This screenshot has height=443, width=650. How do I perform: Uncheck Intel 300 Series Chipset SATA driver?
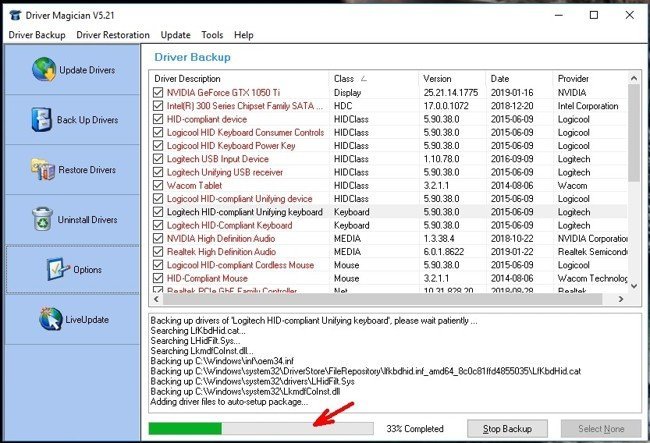(158, 106)
